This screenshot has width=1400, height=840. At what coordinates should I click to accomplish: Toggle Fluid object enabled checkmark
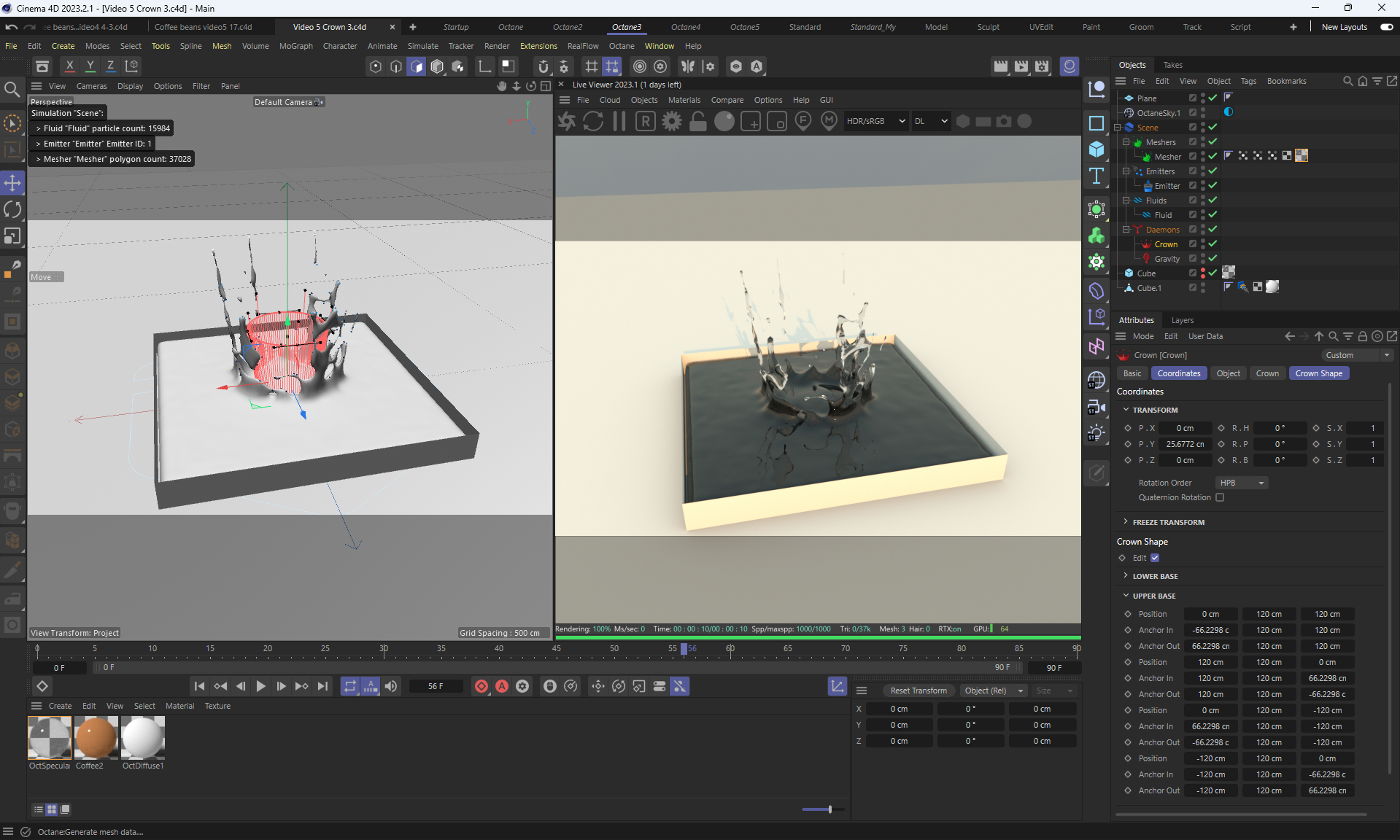(x=1213, y=215)
